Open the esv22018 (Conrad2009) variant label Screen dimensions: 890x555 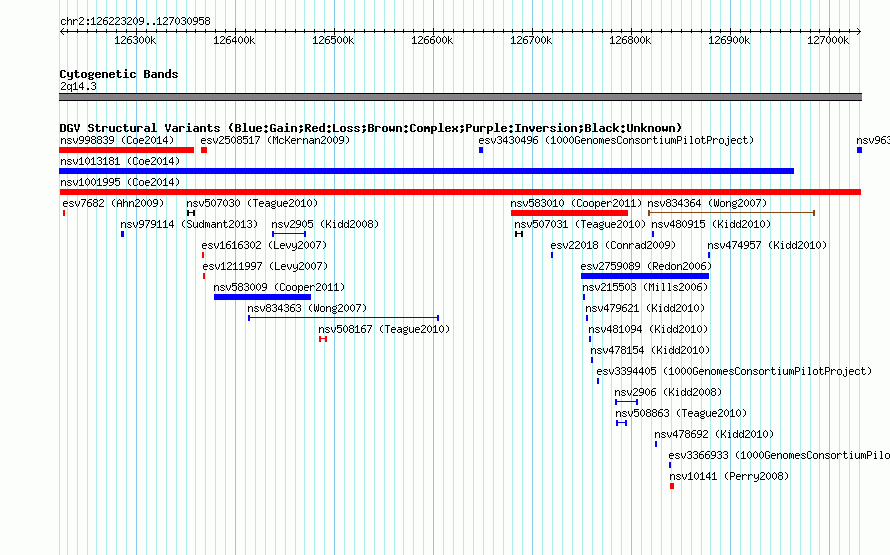coord(613,245)
